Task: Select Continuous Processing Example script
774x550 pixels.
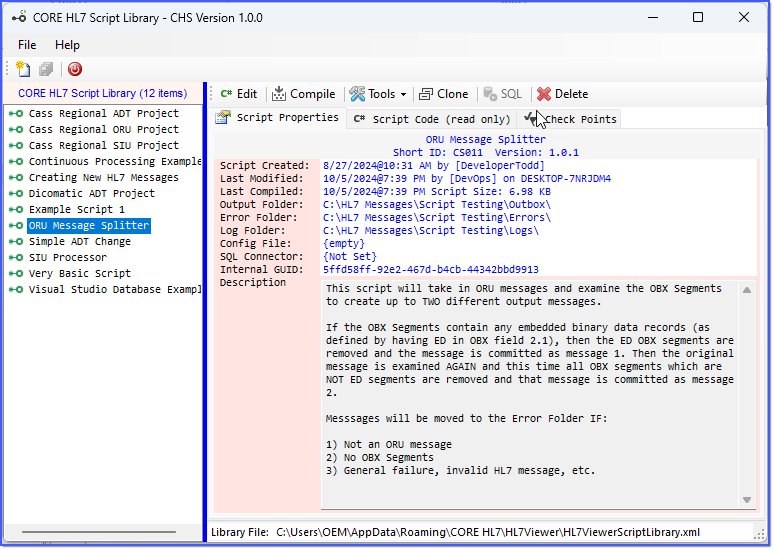Action: click(x=115, y=161)
